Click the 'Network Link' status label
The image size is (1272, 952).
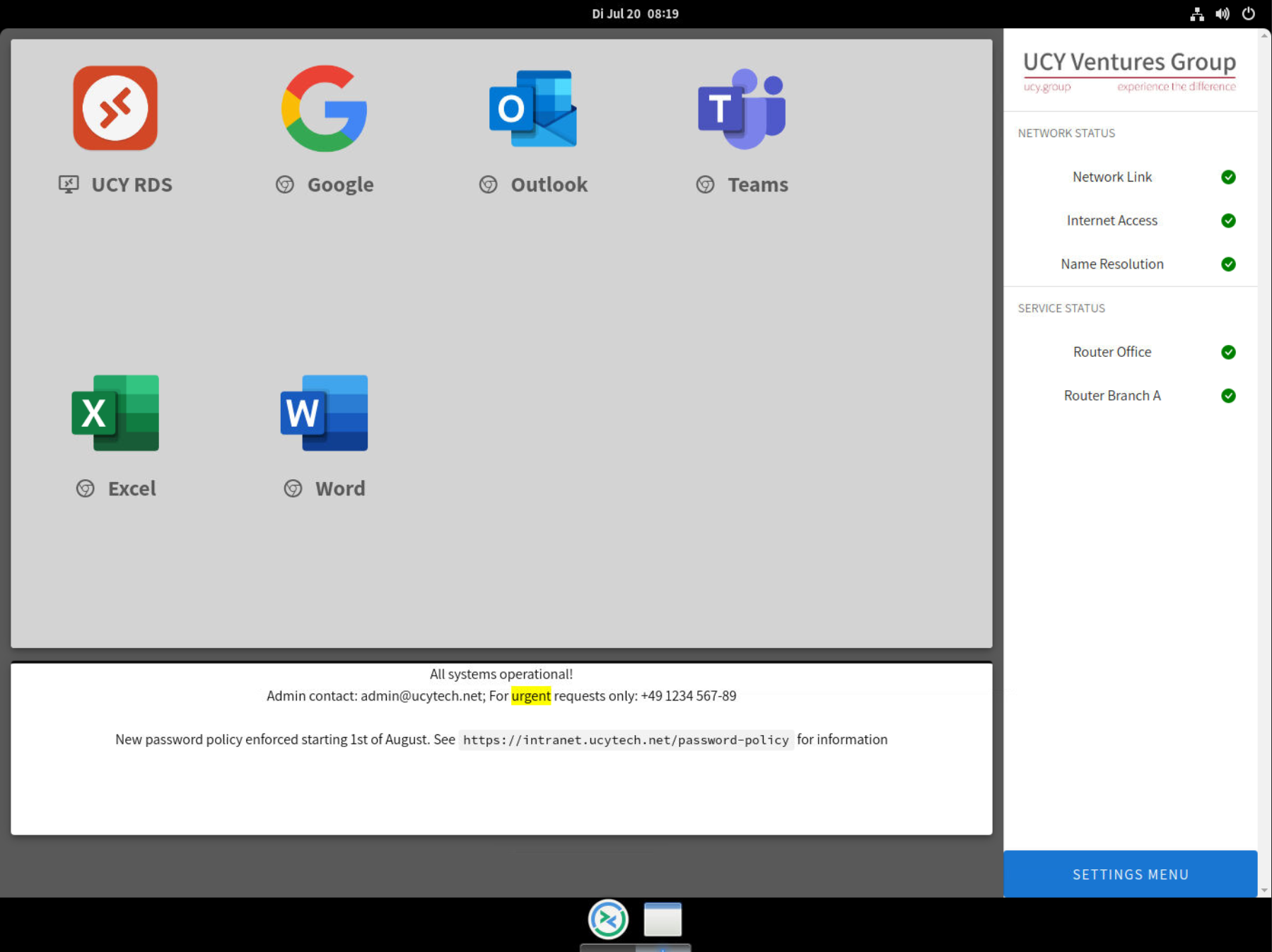pyautogui.click(x=1112, y=177)
